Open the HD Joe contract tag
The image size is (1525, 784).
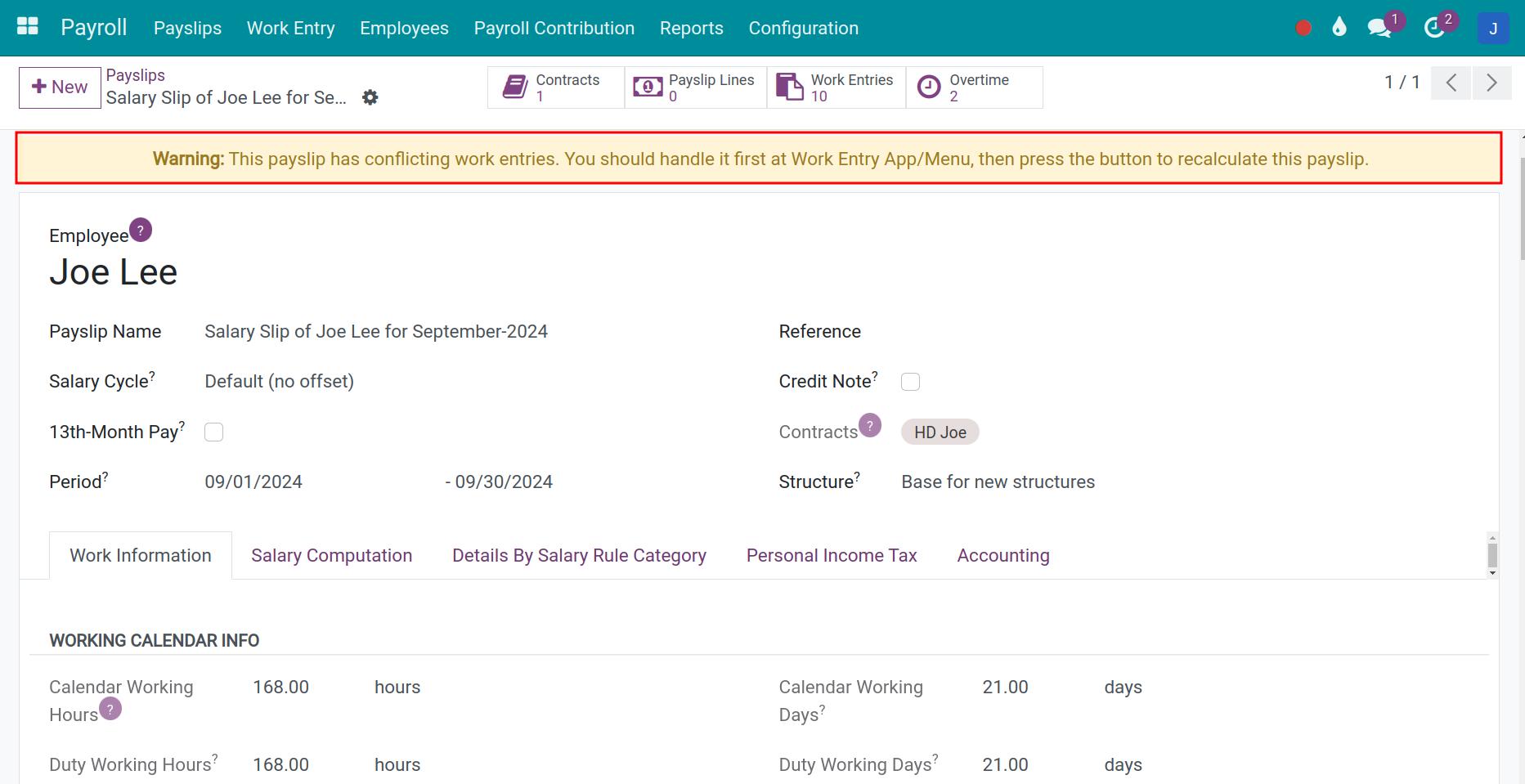[940, 432]
